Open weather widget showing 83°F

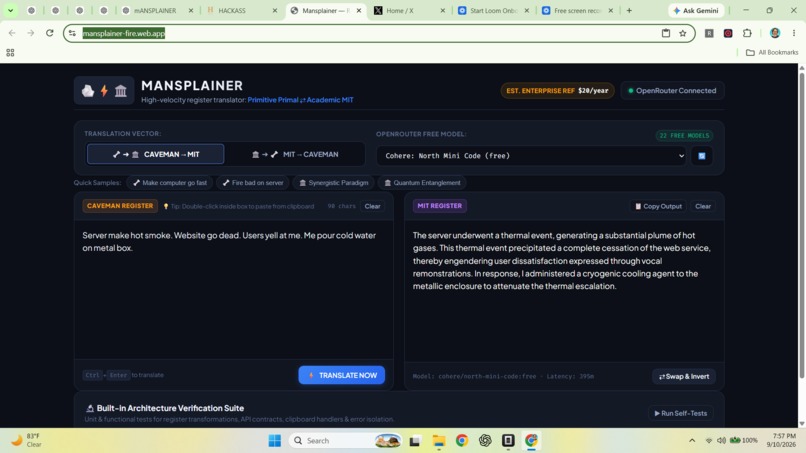pos(26,440)
